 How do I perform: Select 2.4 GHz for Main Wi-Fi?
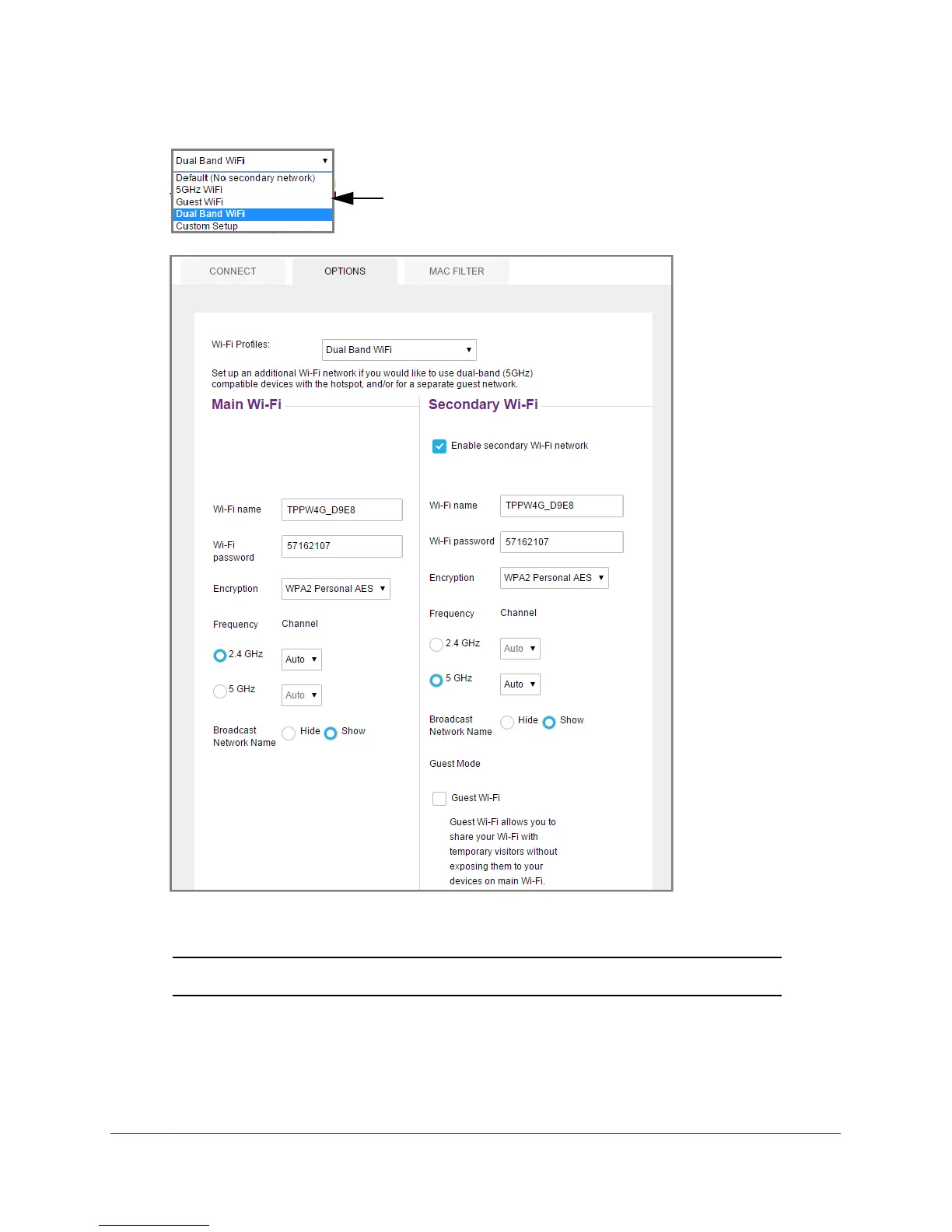click(220, 656)
